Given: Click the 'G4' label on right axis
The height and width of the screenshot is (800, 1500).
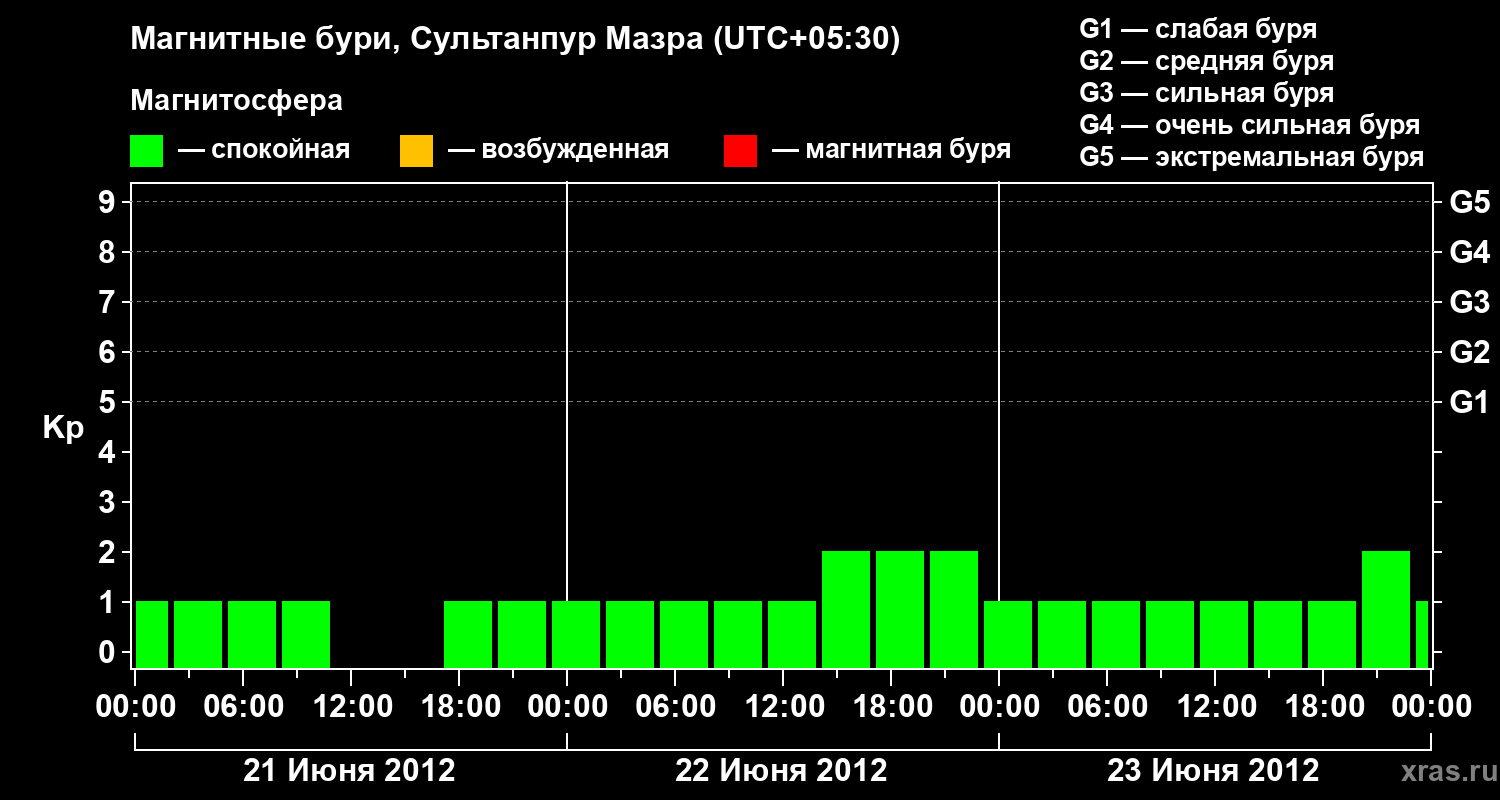Looking at the screenshot, I should click(x=1469, y=252).
